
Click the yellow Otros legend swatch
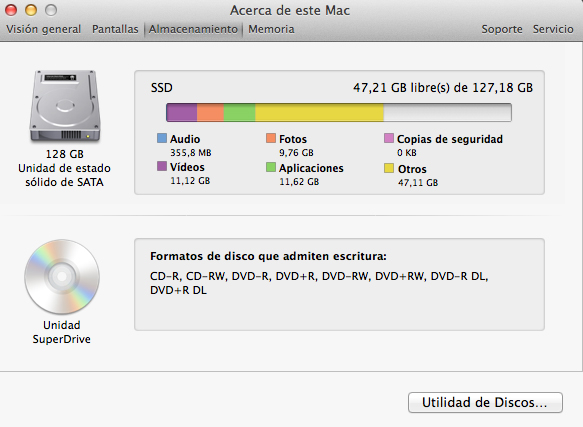[x=389, y=168]
